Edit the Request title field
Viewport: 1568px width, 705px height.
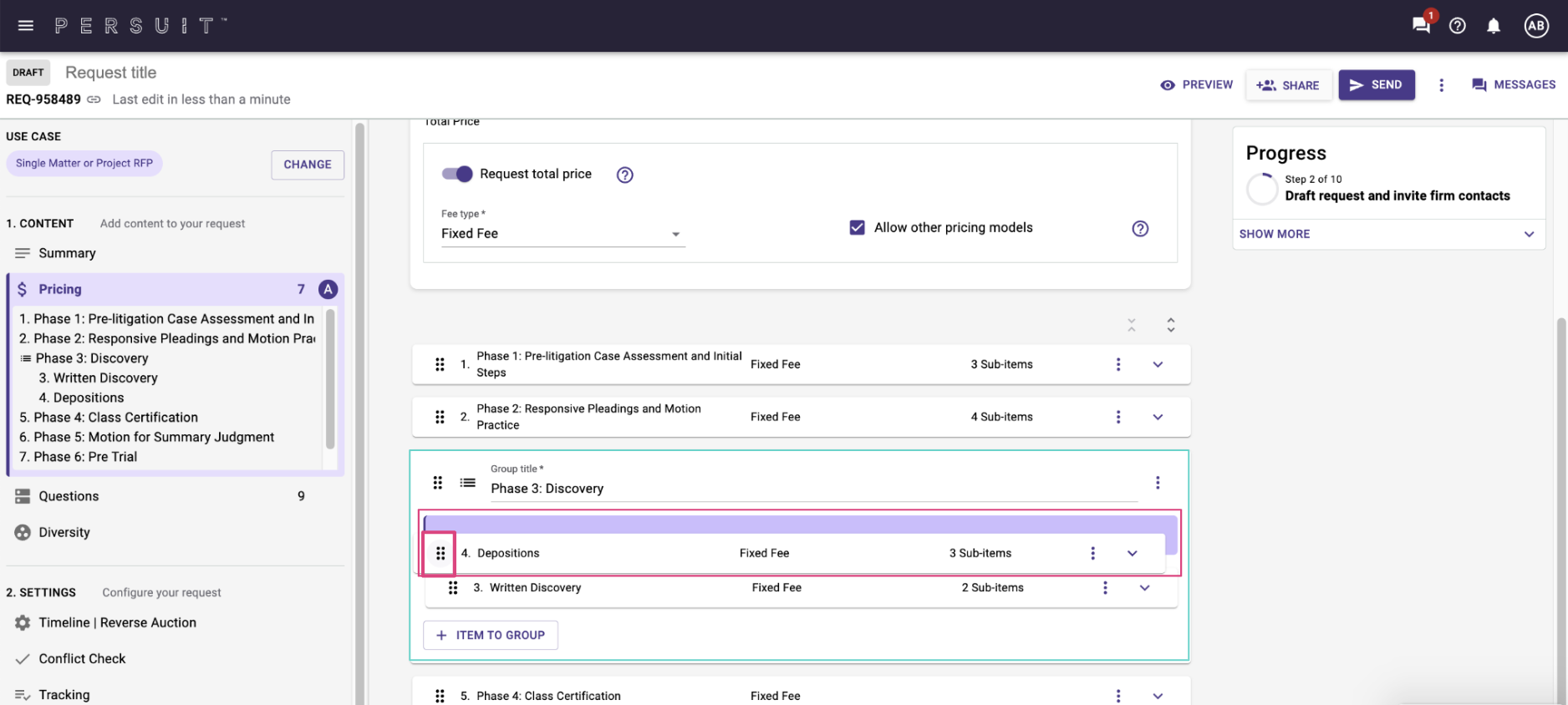click(111, 73)
